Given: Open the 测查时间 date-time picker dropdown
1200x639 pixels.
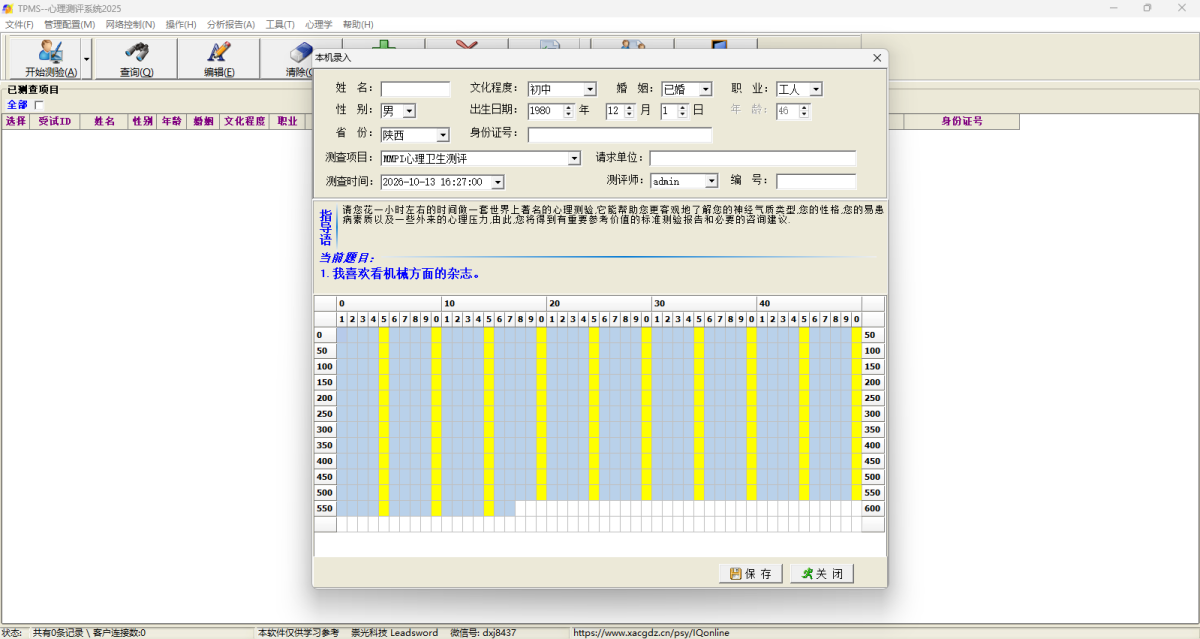Looking at the screenshot, I should click(x=498, y=182).
